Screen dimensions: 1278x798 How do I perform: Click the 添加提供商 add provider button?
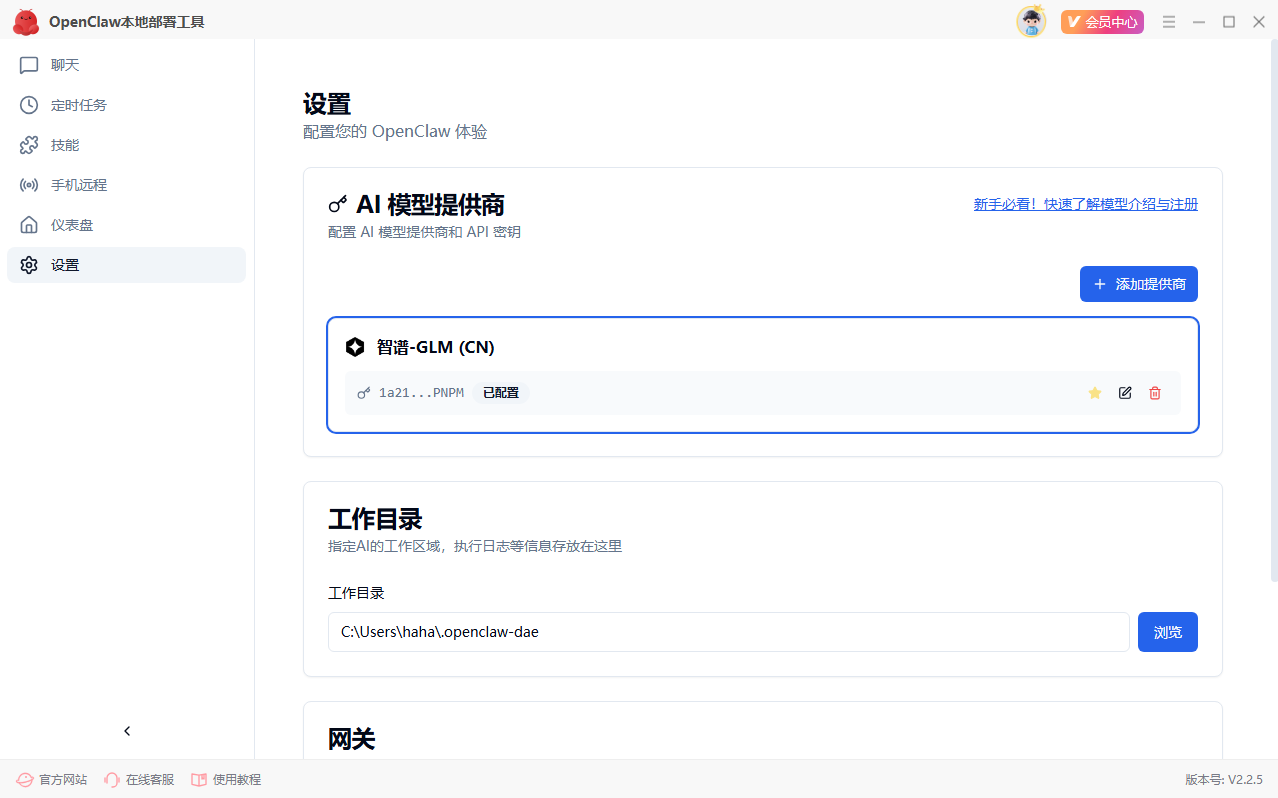tap(1138, 284)
